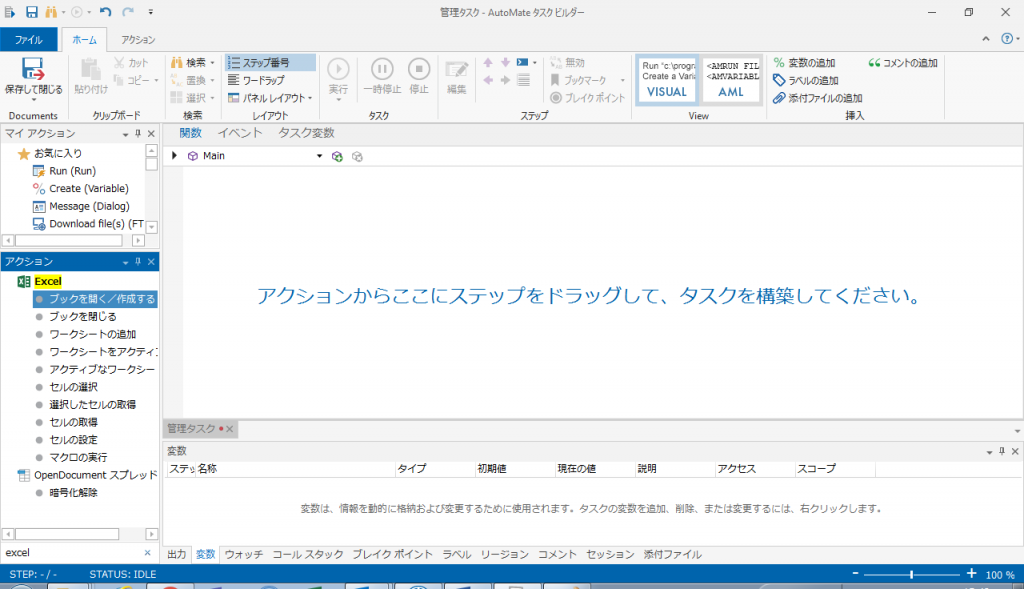Toggle step numbers (ステップ番号)

(270, 63)
